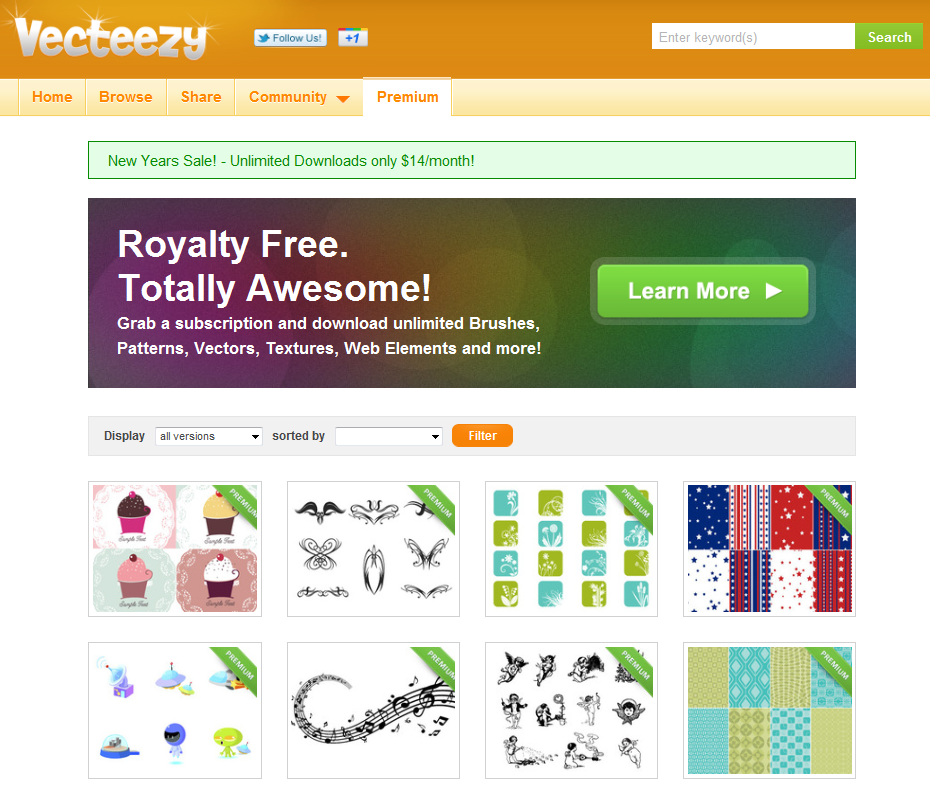Expand the 'all versions' Display dropdown
Viewport: 930px width, 789px height.
[x=209, y=436]
